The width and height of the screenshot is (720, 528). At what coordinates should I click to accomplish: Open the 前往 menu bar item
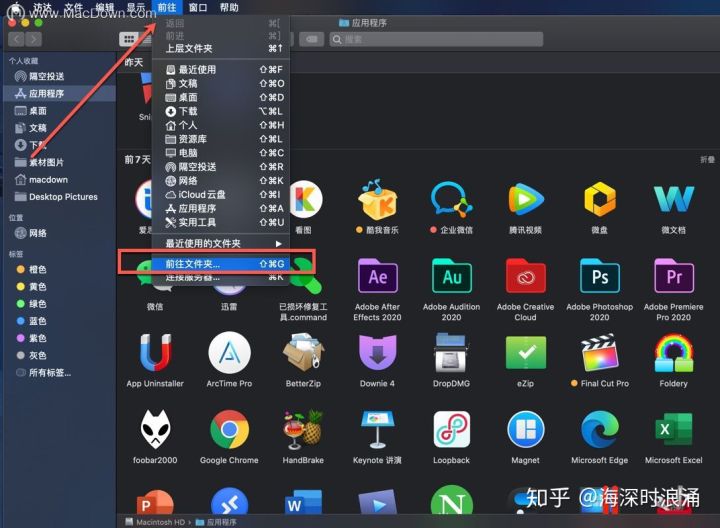tap(167, 8)
